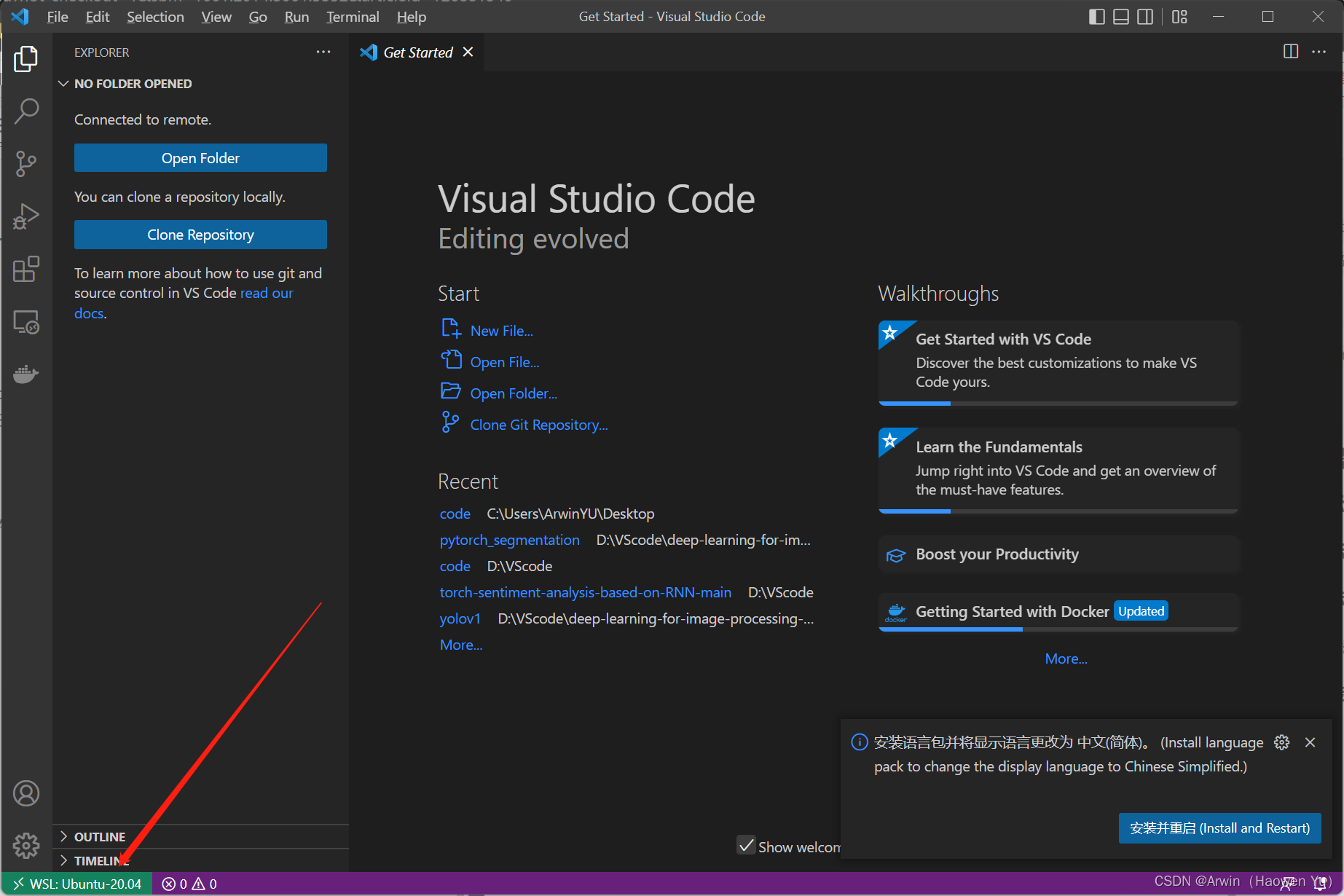The image size is (1344, 896).
Task: Open the Search view icon
Action: 26,111
